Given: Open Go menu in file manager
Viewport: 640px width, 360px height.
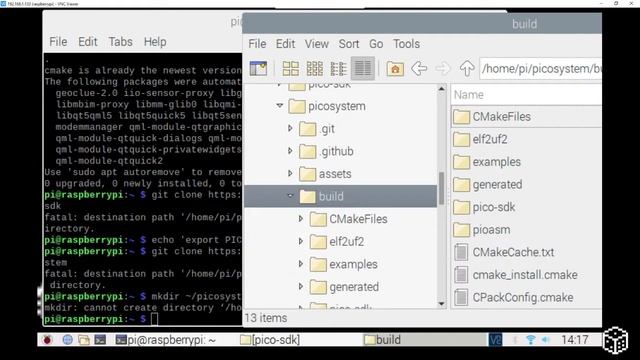Looking at the screenshot, I should pos(376,44).
